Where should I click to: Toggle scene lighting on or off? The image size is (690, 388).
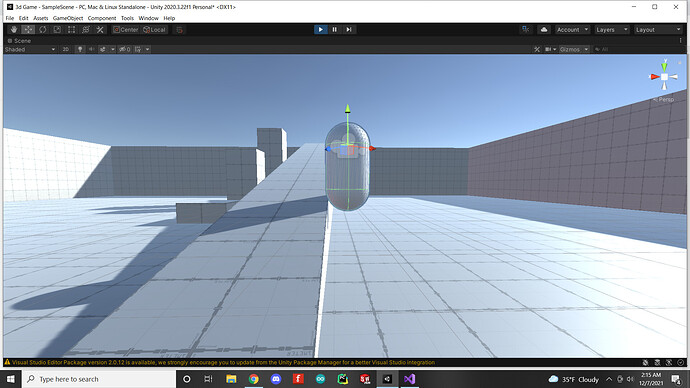pos(80,49)
